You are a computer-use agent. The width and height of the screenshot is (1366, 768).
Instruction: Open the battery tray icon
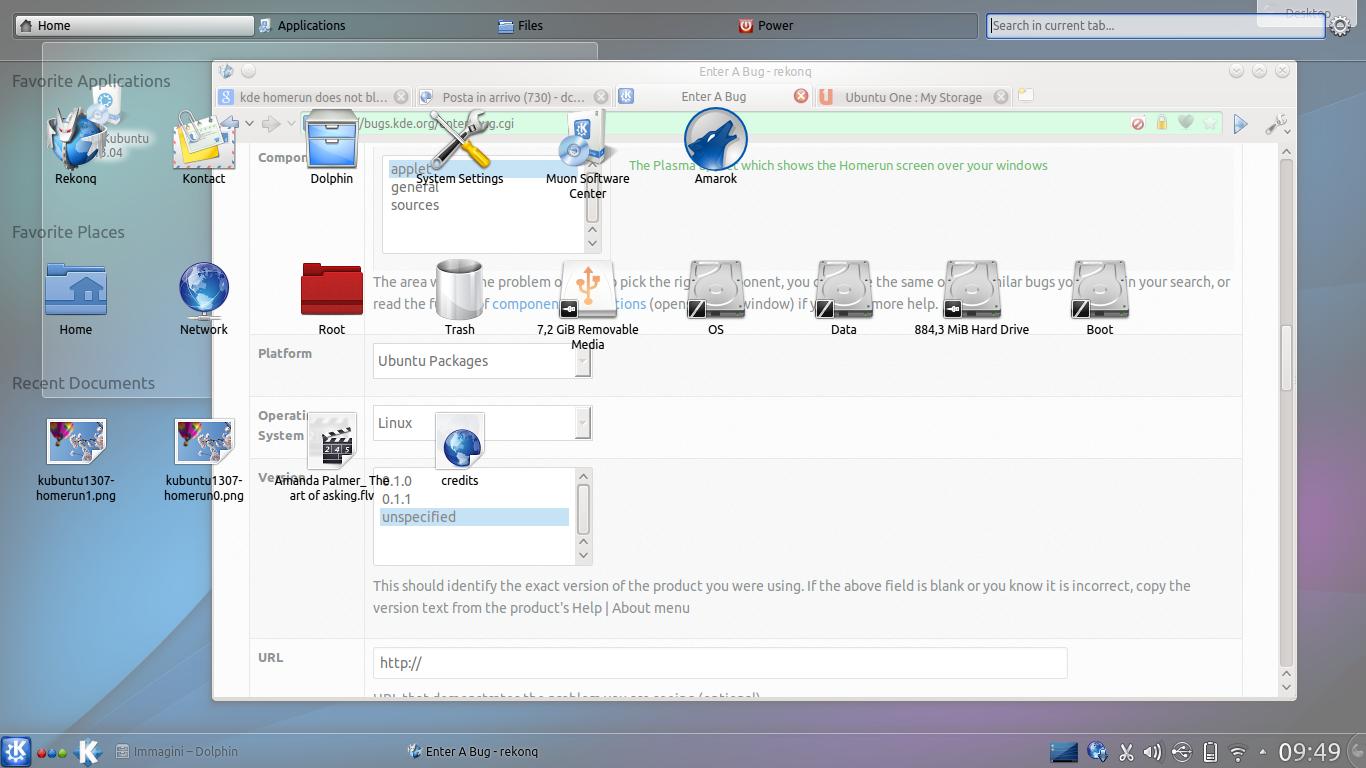1209,752
